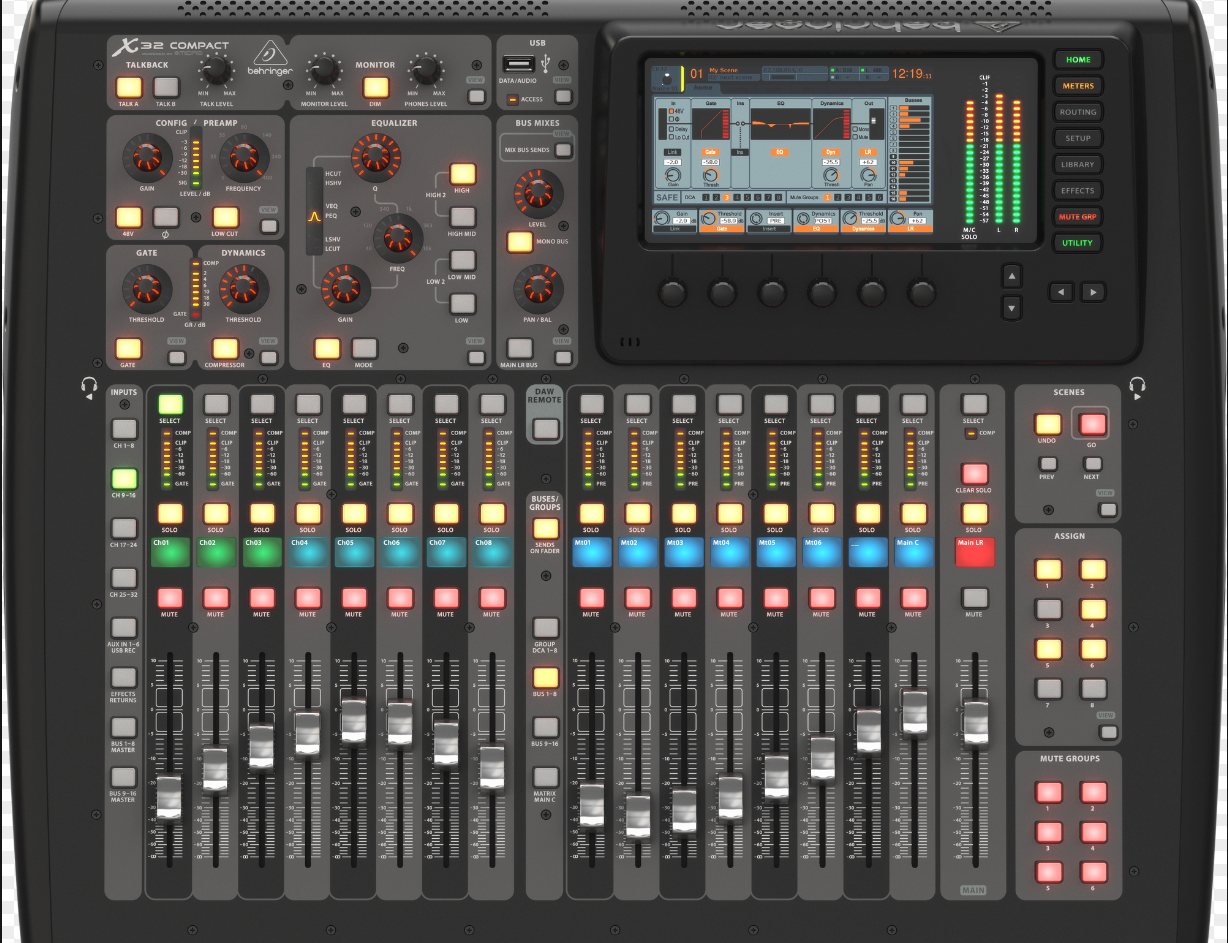Turn the TALK LEVEL knob
Screen dimensions: 1228x943
point(215,71)
